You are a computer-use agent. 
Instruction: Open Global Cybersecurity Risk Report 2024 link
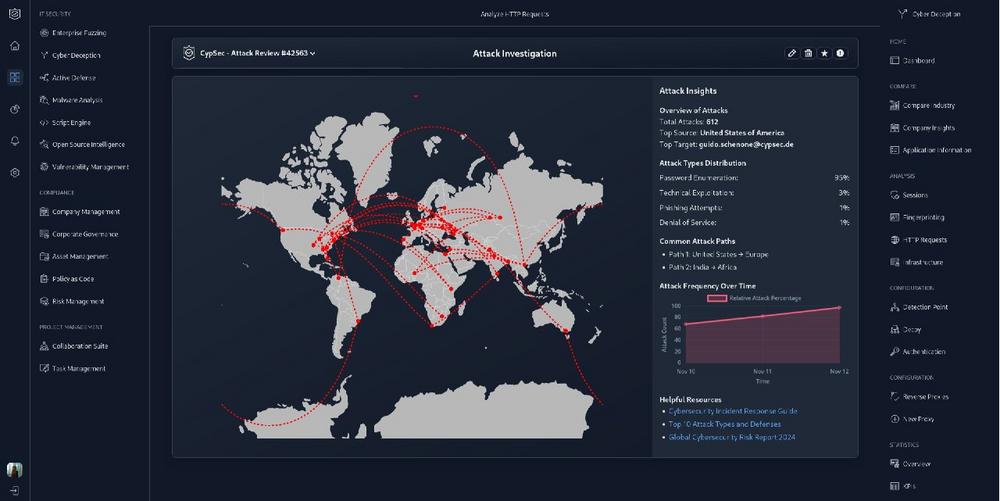tap(731, 437)
